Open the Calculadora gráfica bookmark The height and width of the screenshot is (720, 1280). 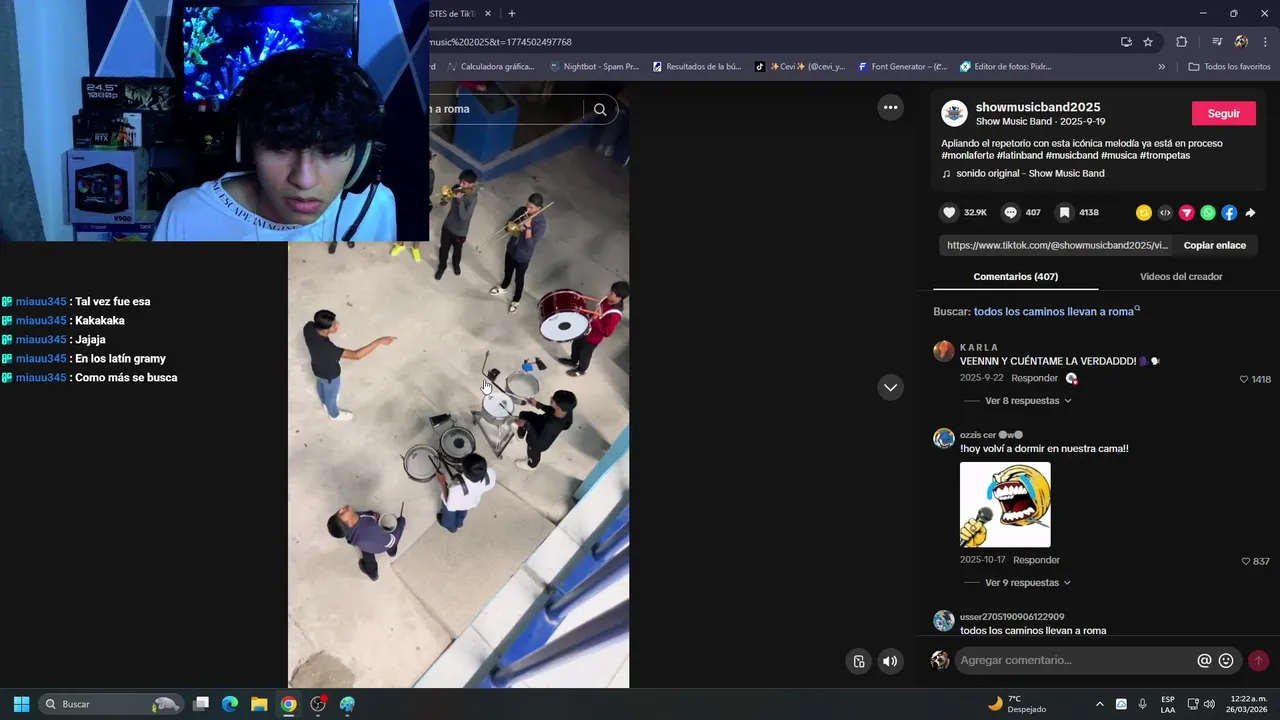pos(491,67)
